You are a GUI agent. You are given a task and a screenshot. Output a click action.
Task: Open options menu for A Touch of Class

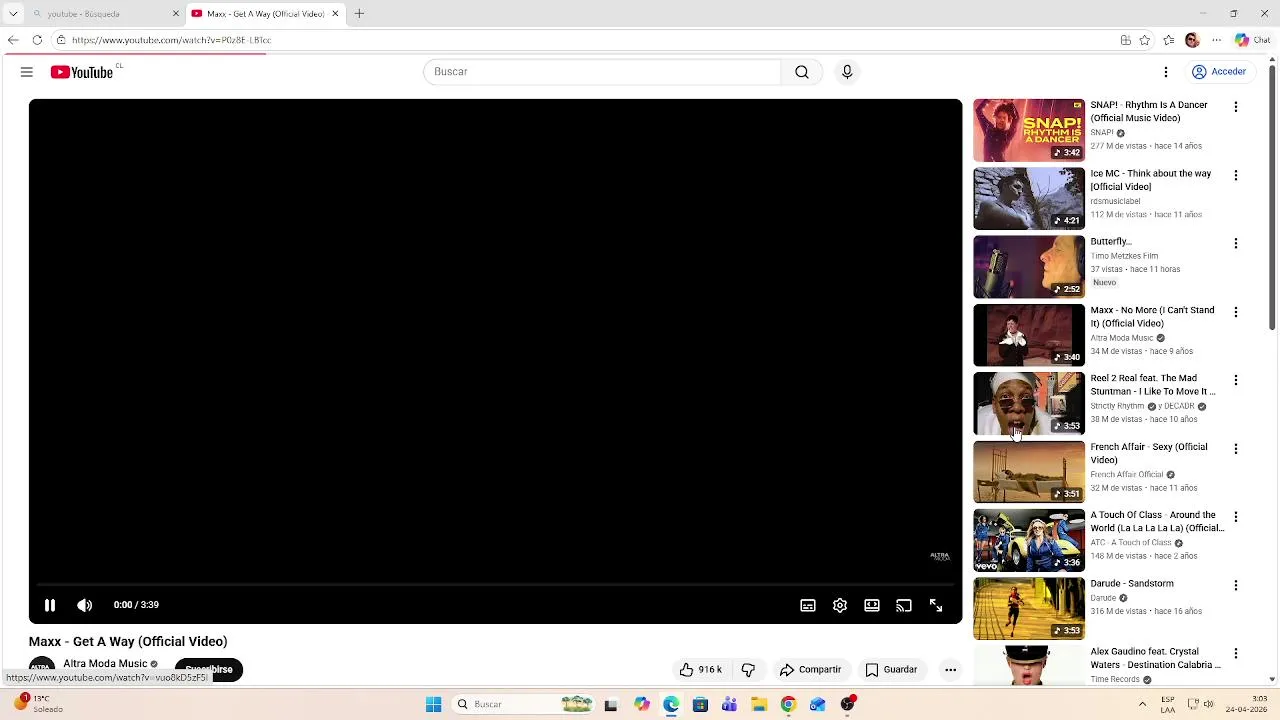click(1236, 517)
